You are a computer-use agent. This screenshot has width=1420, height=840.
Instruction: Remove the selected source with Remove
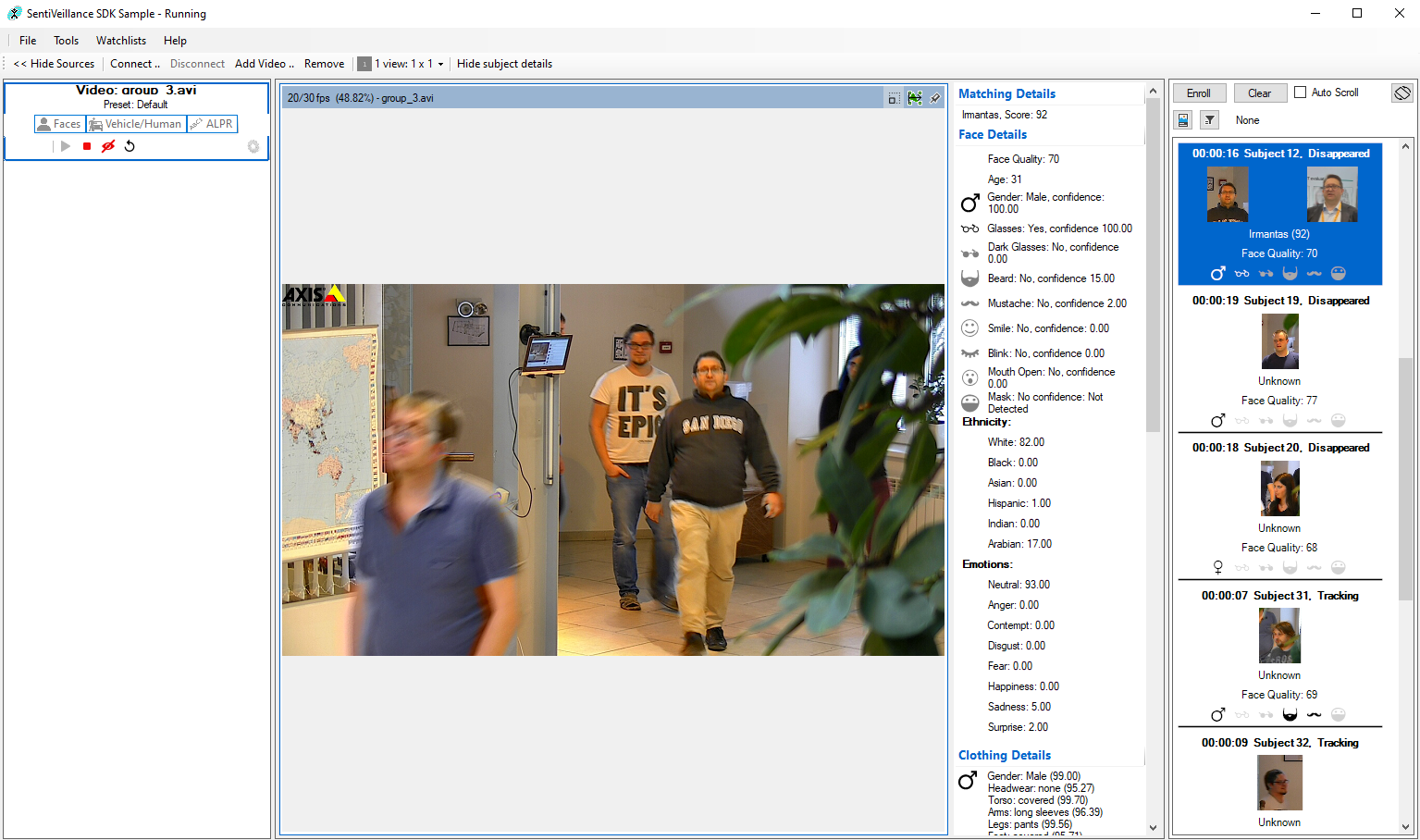click(324, 64)
